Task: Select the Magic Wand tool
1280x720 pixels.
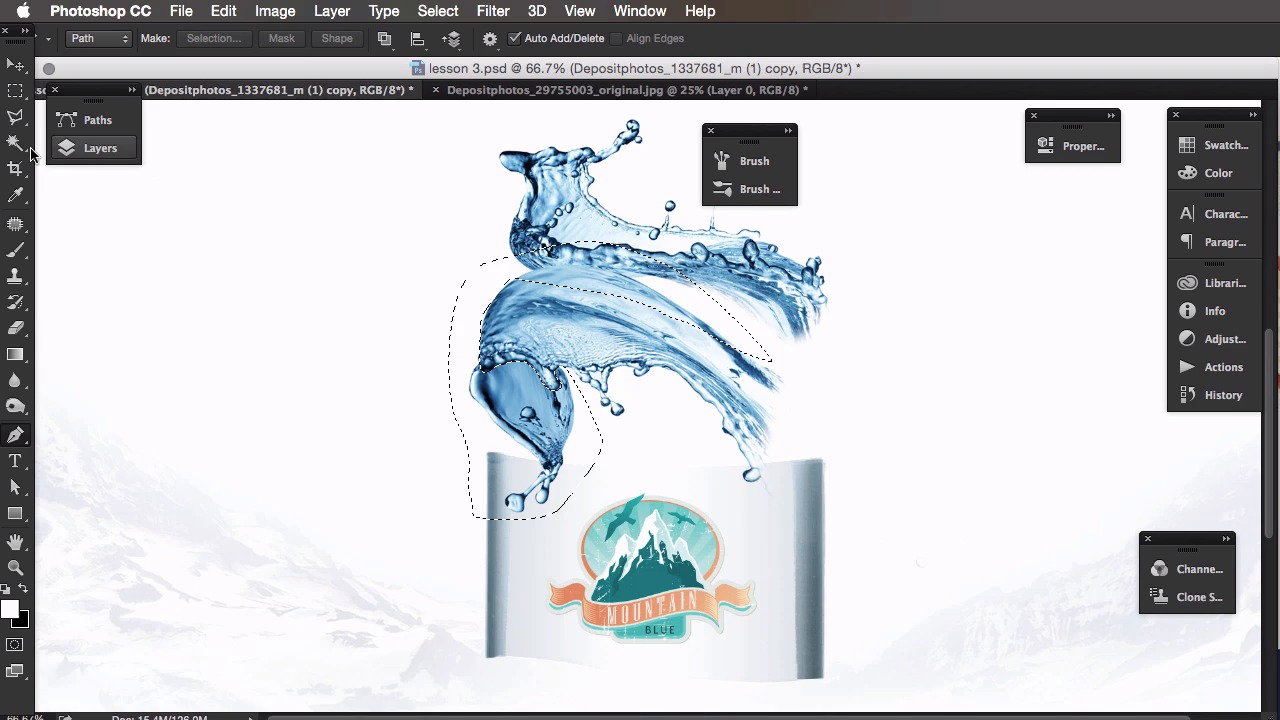Action: [15, 143]
